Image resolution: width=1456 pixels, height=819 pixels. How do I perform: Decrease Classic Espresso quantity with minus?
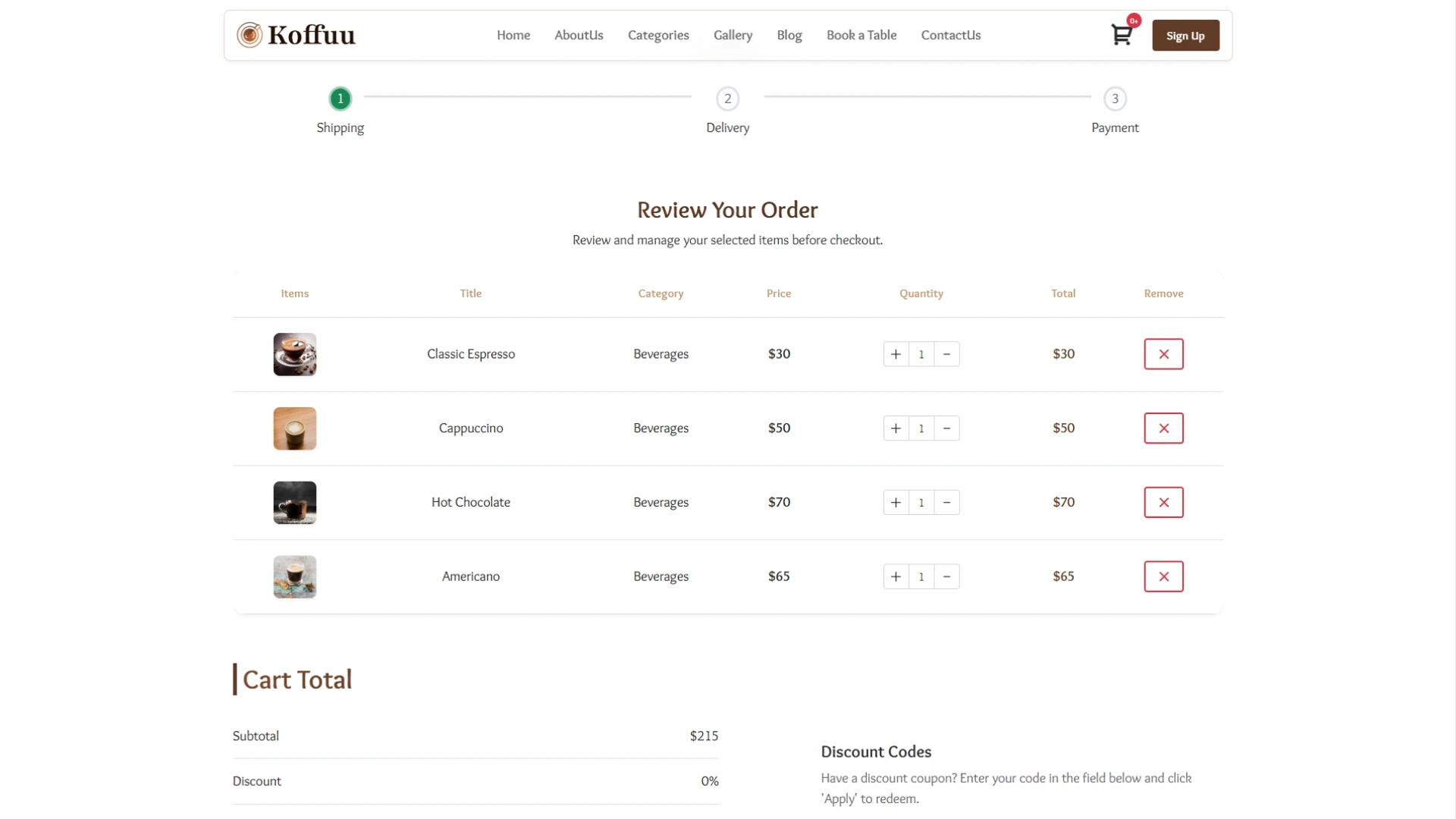(946, 354)
